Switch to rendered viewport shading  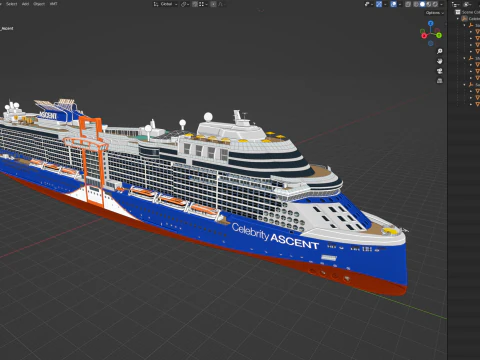coord(435,4)
